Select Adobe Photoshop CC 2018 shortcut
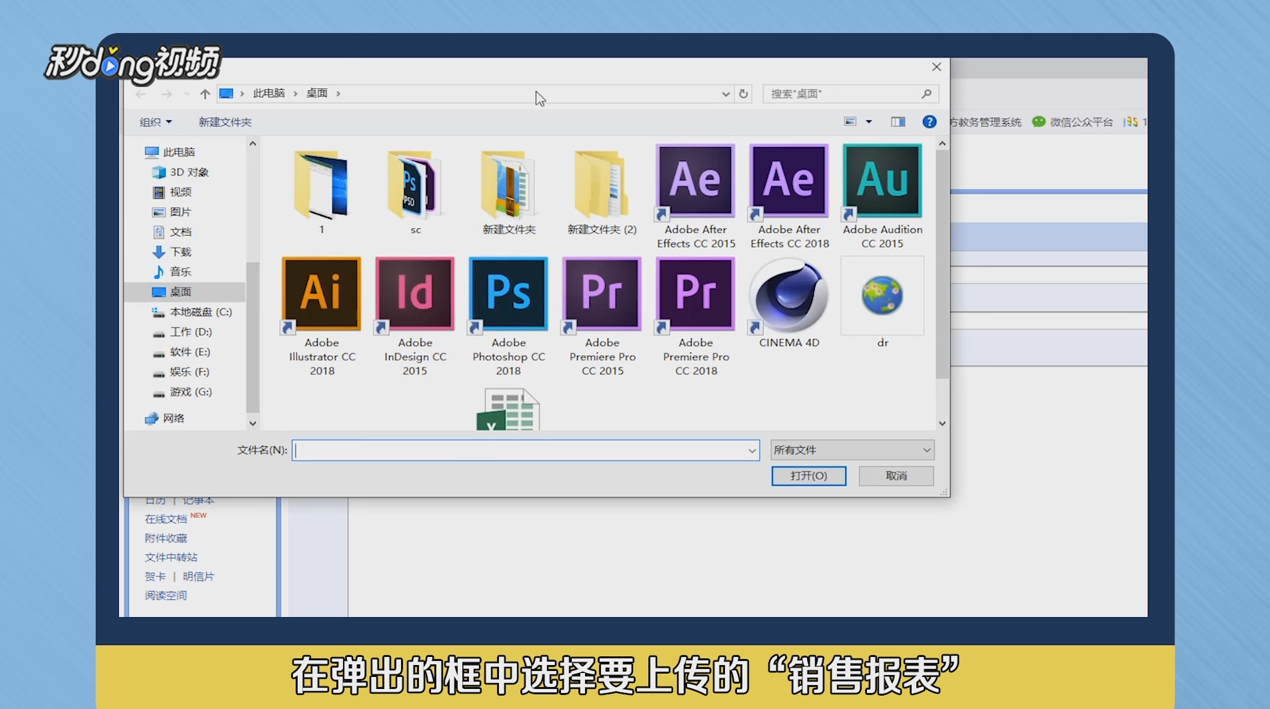The image size is (1270, 709). [x=509, y=315]
